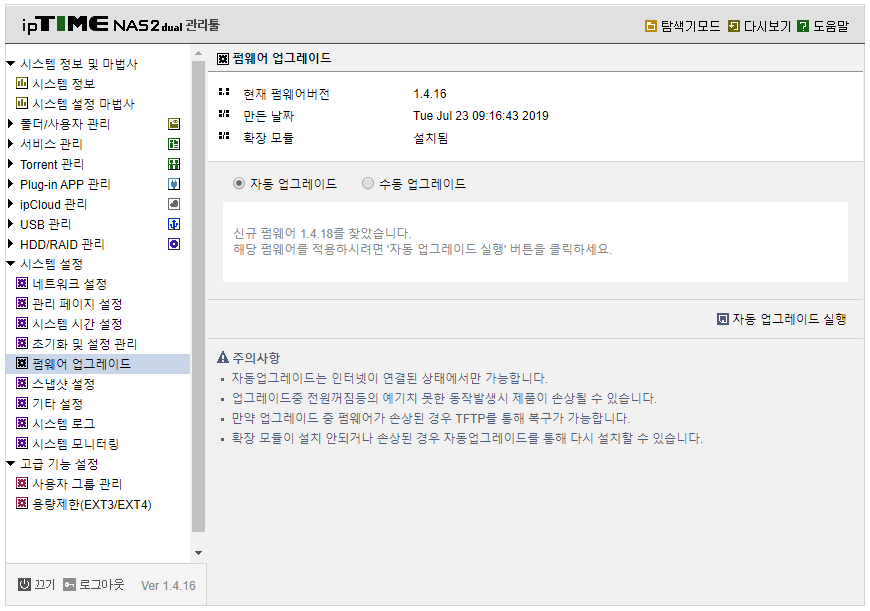Click the 도움말 help question mark icon

[x=803, y=26]
